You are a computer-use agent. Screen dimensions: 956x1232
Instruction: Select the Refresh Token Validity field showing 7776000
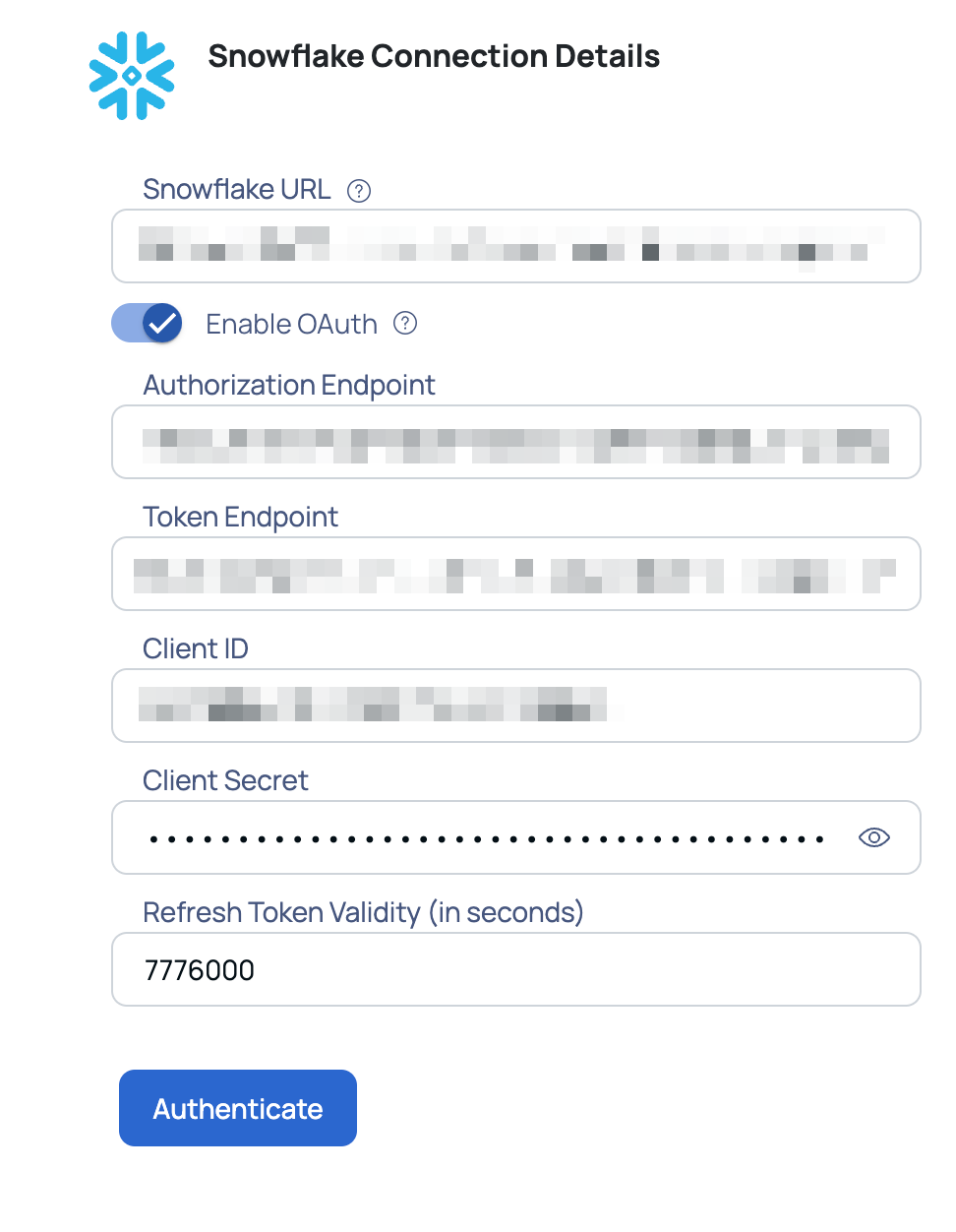pos(516,969)
